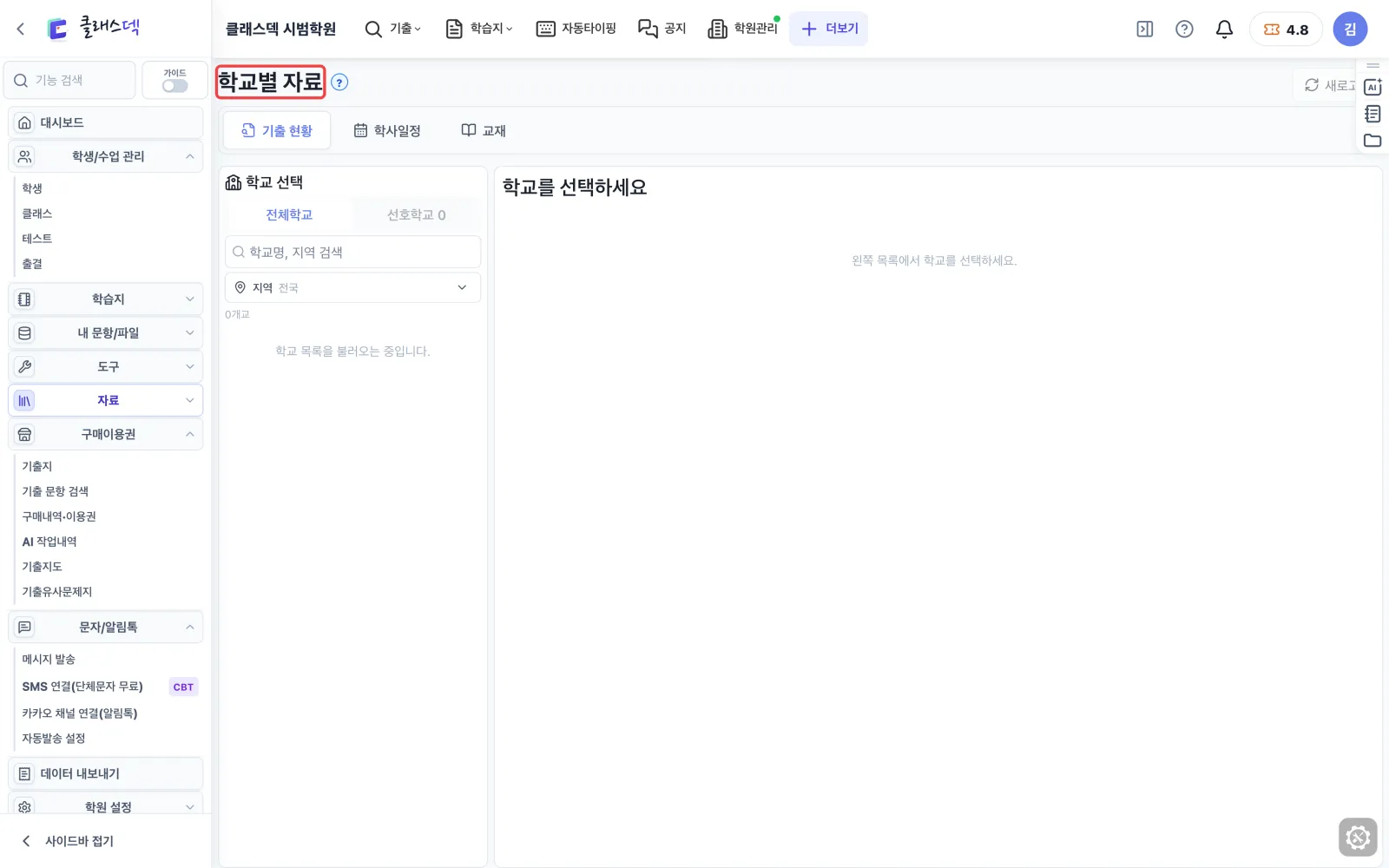Open SMS 연결(단체문자 무료) item
Viewport: 1389px width, 868px height.
[82, 687]
